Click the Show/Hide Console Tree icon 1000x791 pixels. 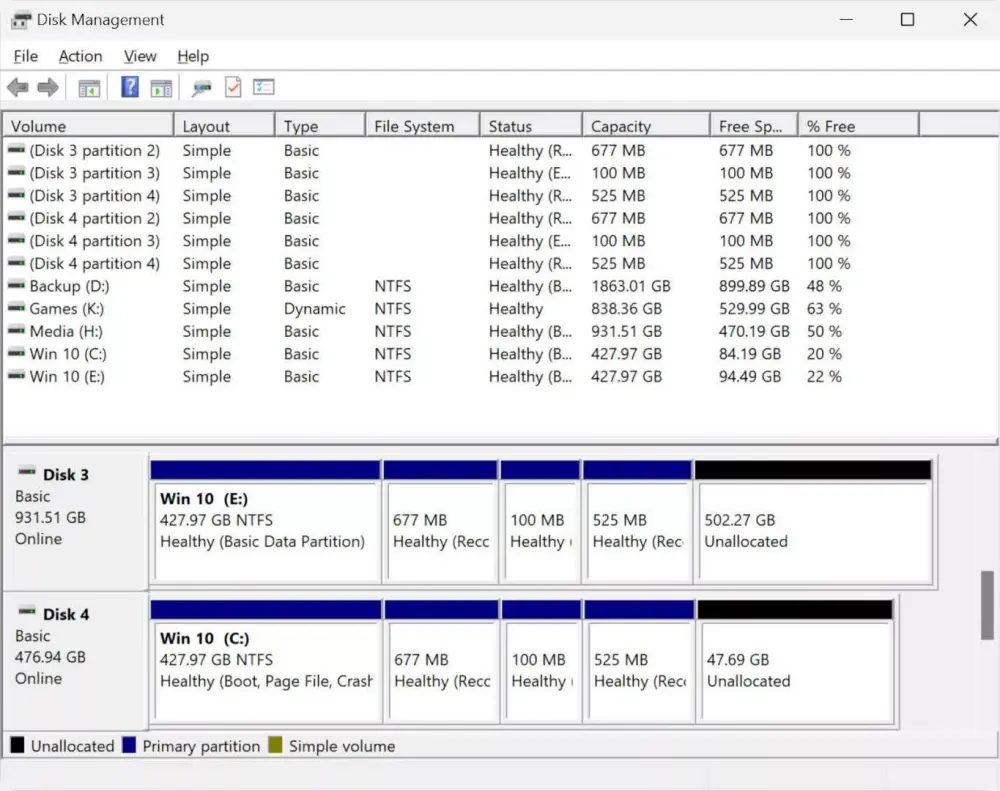(89, 88)
